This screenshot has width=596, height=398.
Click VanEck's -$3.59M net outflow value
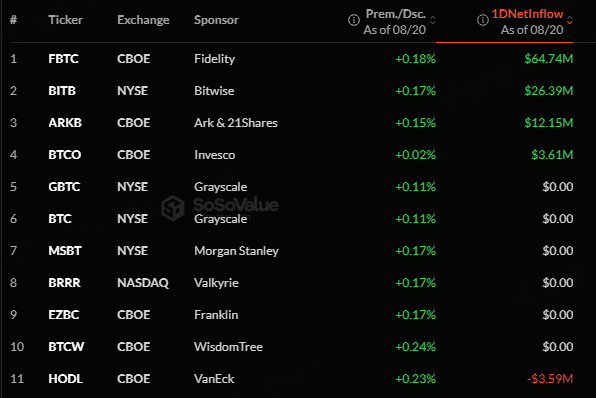[x=550, y=379]
